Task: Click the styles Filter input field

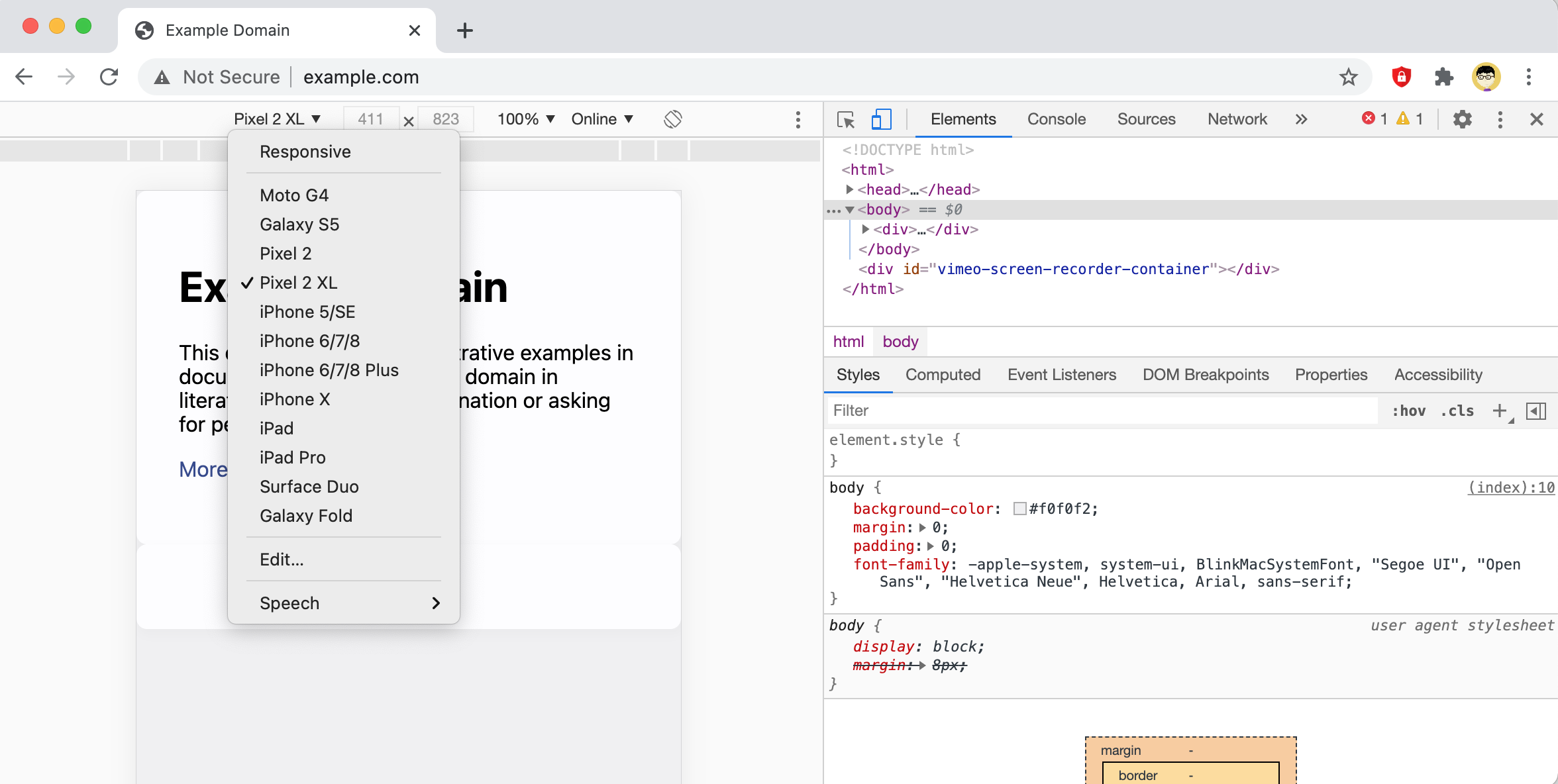Action: point(1100,411)
